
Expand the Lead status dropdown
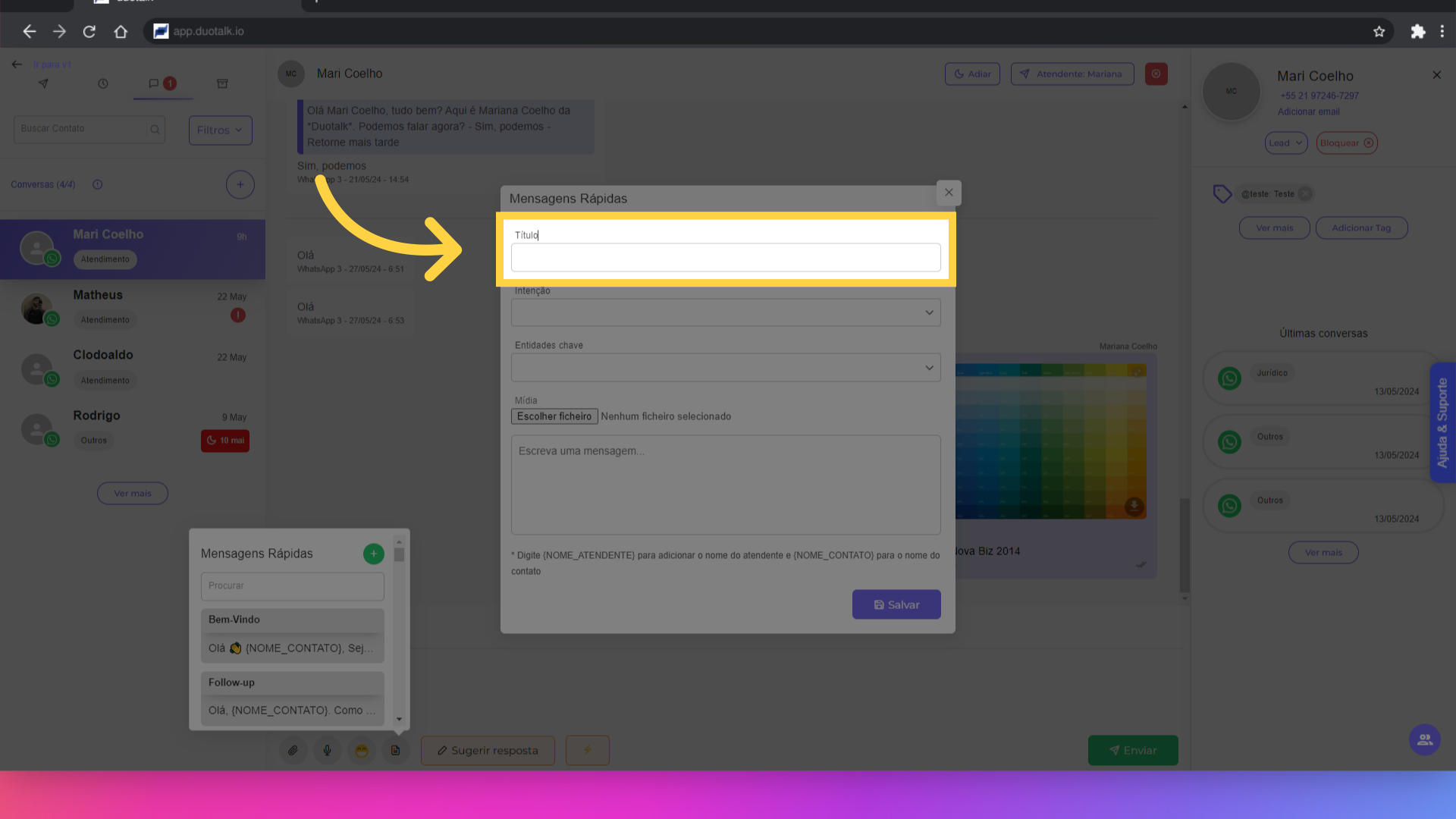pos(1285,143)
